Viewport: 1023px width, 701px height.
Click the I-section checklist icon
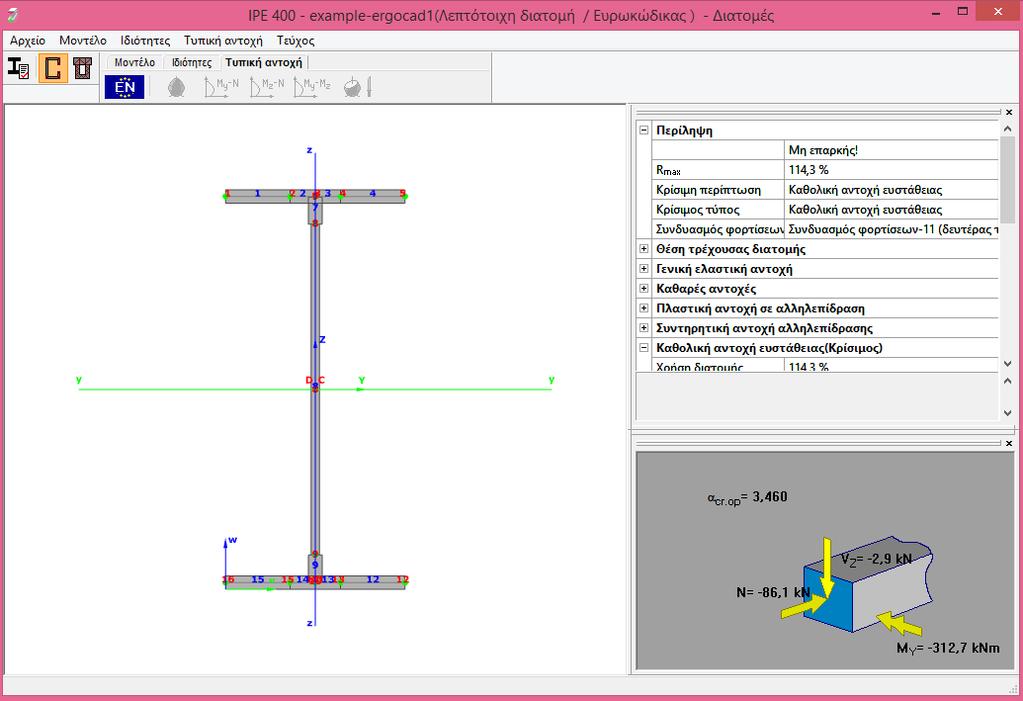tap(18, 68)
